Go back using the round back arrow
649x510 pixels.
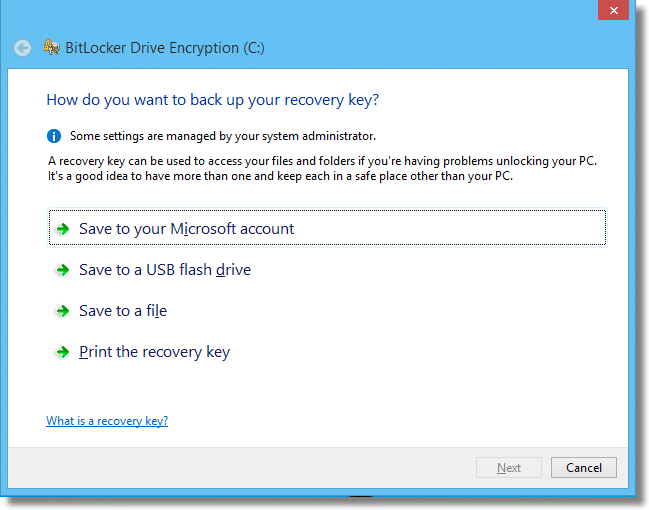coord(22,48)
